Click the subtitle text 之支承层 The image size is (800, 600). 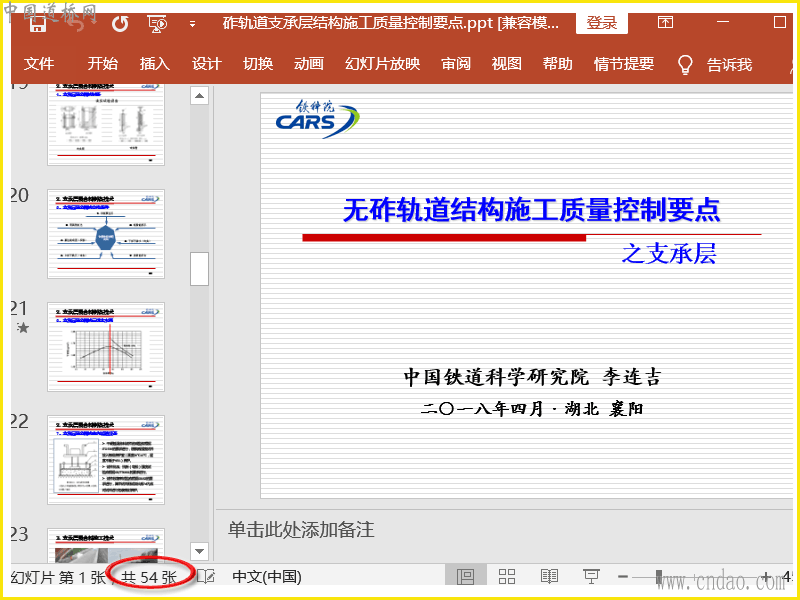click(669, 254)
